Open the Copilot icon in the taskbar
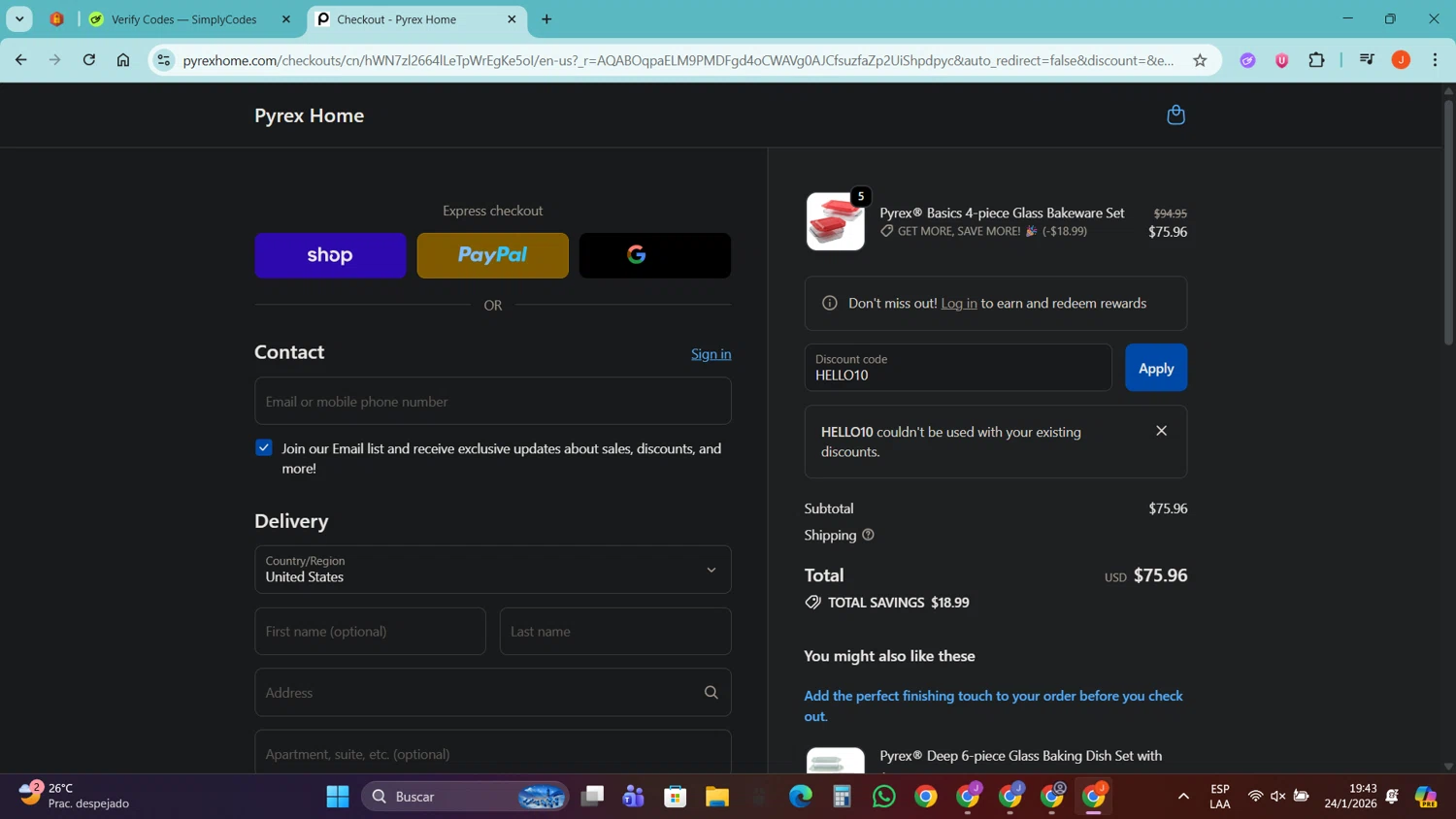The width and height of the screenshot is (1456, 819). pyautogui.click(x=1426, y=797)
